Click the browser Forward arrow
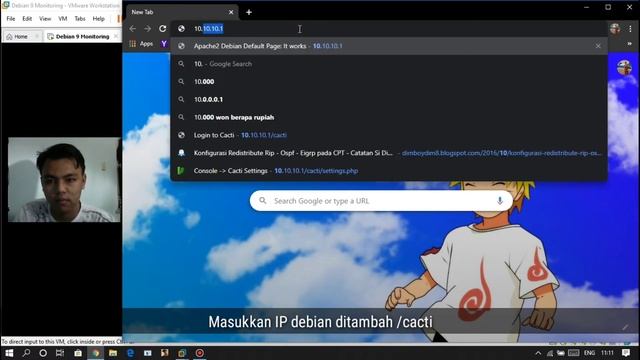Image resolution: width=640 pixels, height=360 pixels. [147, 29]
